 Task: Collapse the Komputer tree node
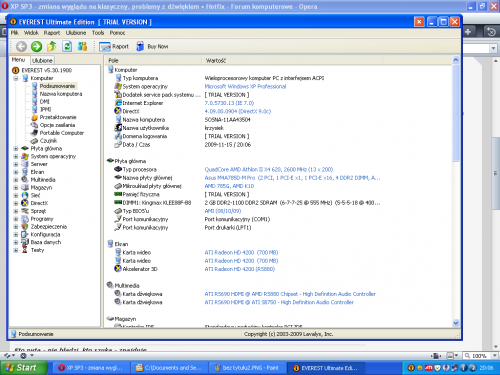pyautogui.click(x=16, y=78)
